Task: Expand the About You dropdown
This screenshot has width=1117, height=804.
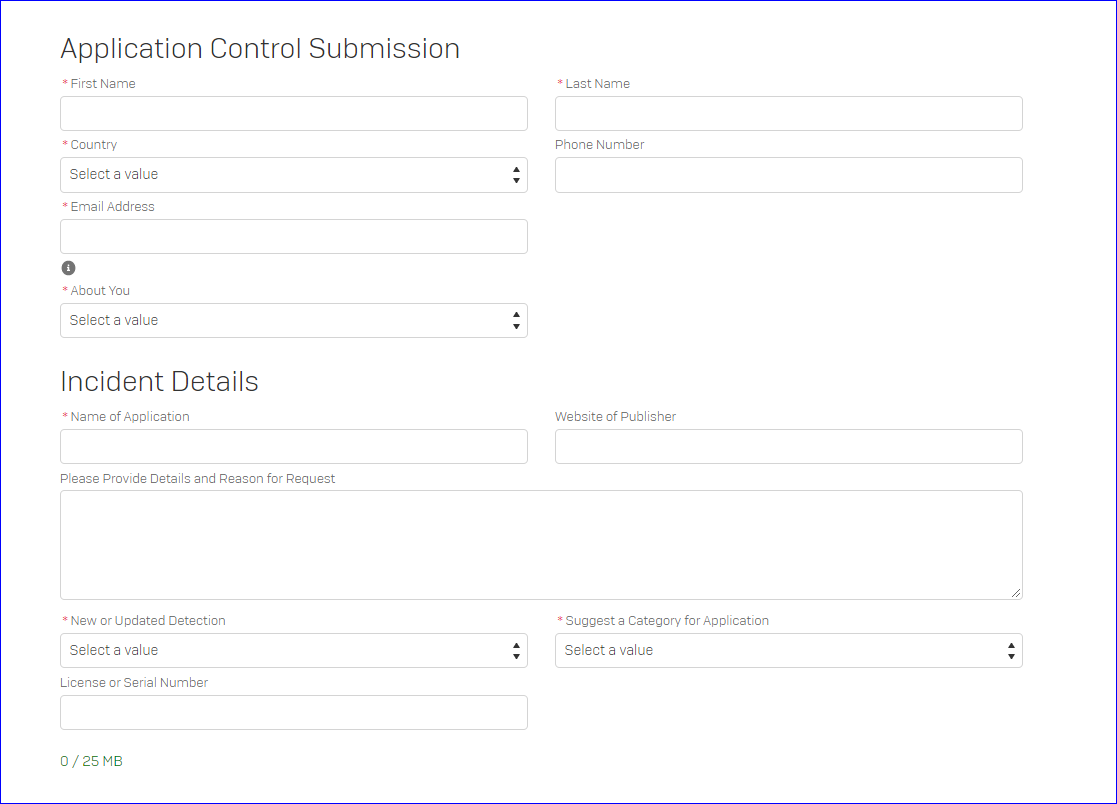Action: point(293,321)
